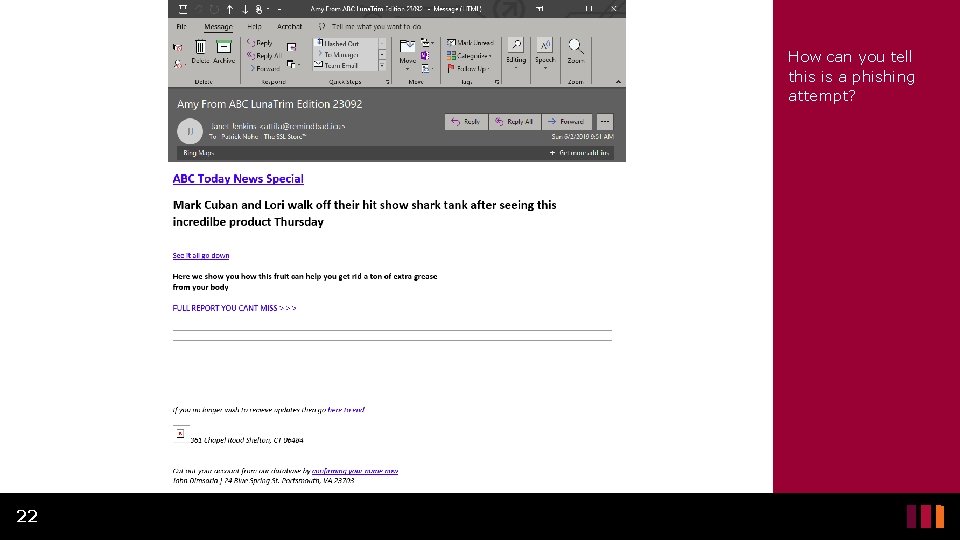This screenshot has width=960, height=540.
Task: Open the 'ABC Today News Special' link
Action: [x=238, y=179]
